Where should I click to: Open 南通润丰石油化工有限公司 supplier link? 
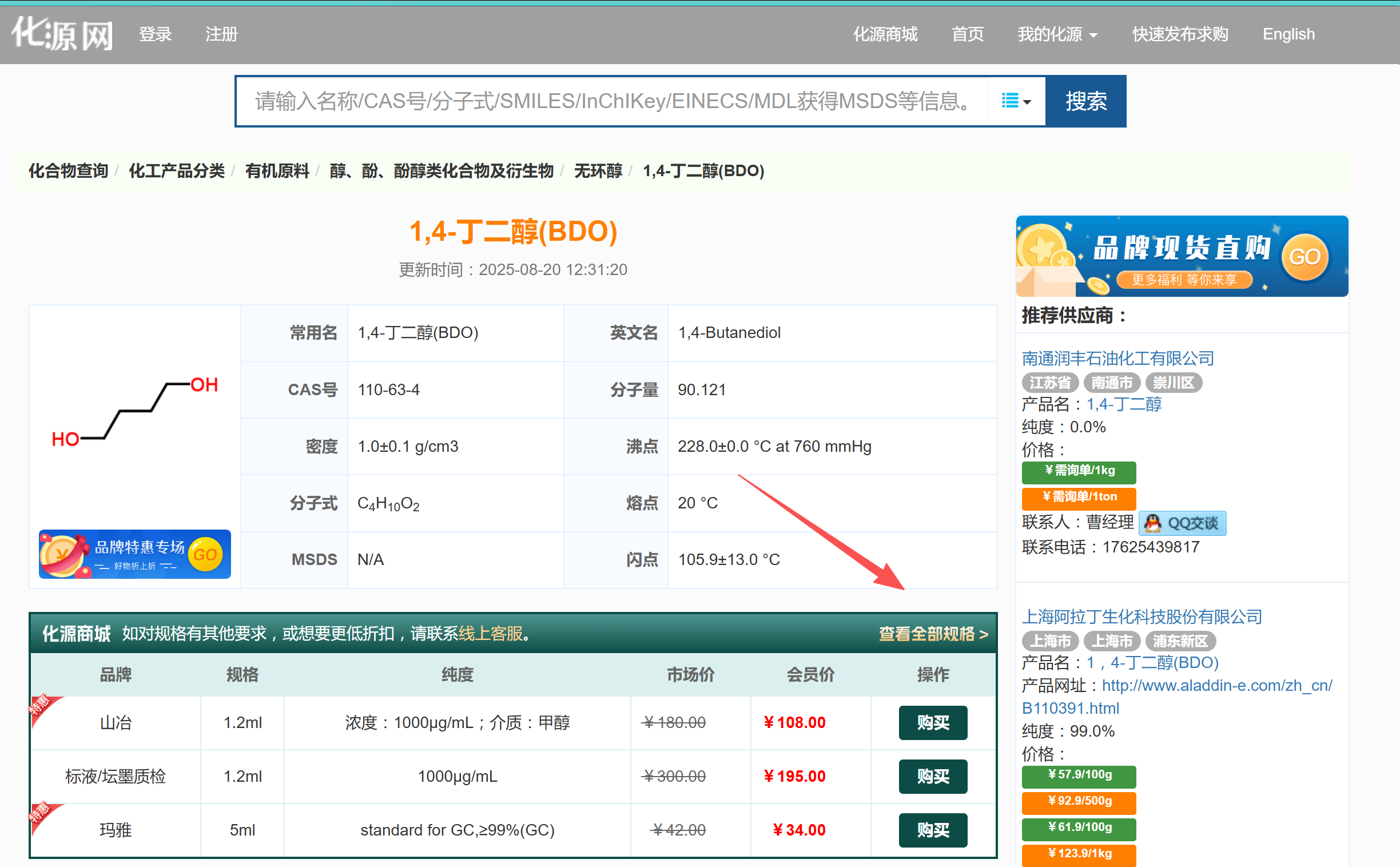point(1117,359)
